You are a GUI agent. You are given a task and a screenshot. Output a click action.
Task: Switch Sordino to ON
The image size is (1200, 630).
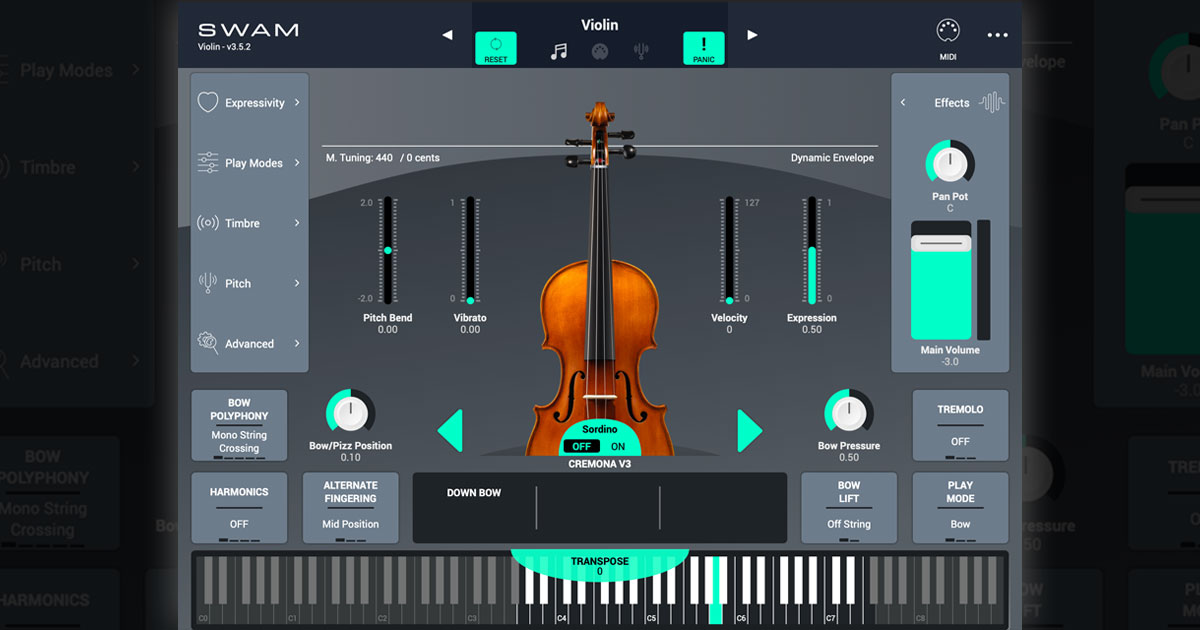point(618,446)
